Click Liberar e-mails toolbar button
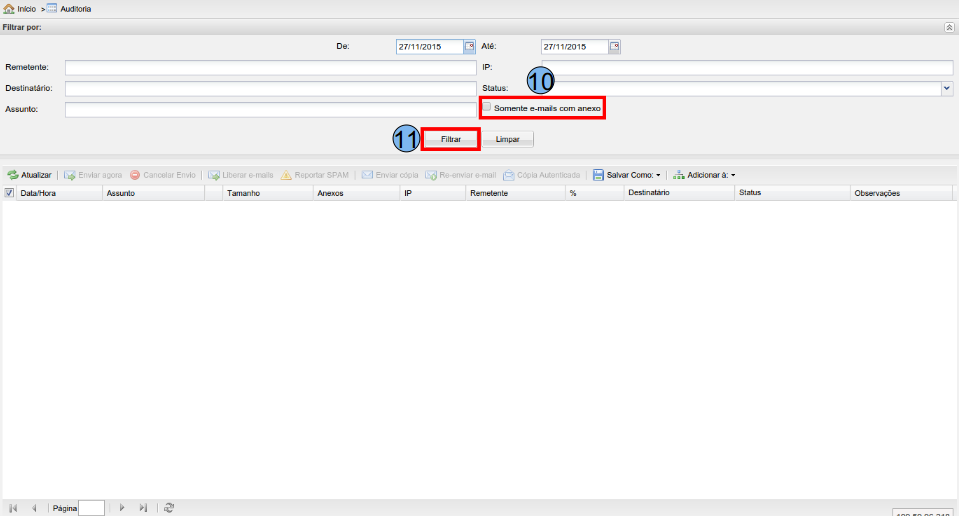Screen dimensions: 960x518 241,175
